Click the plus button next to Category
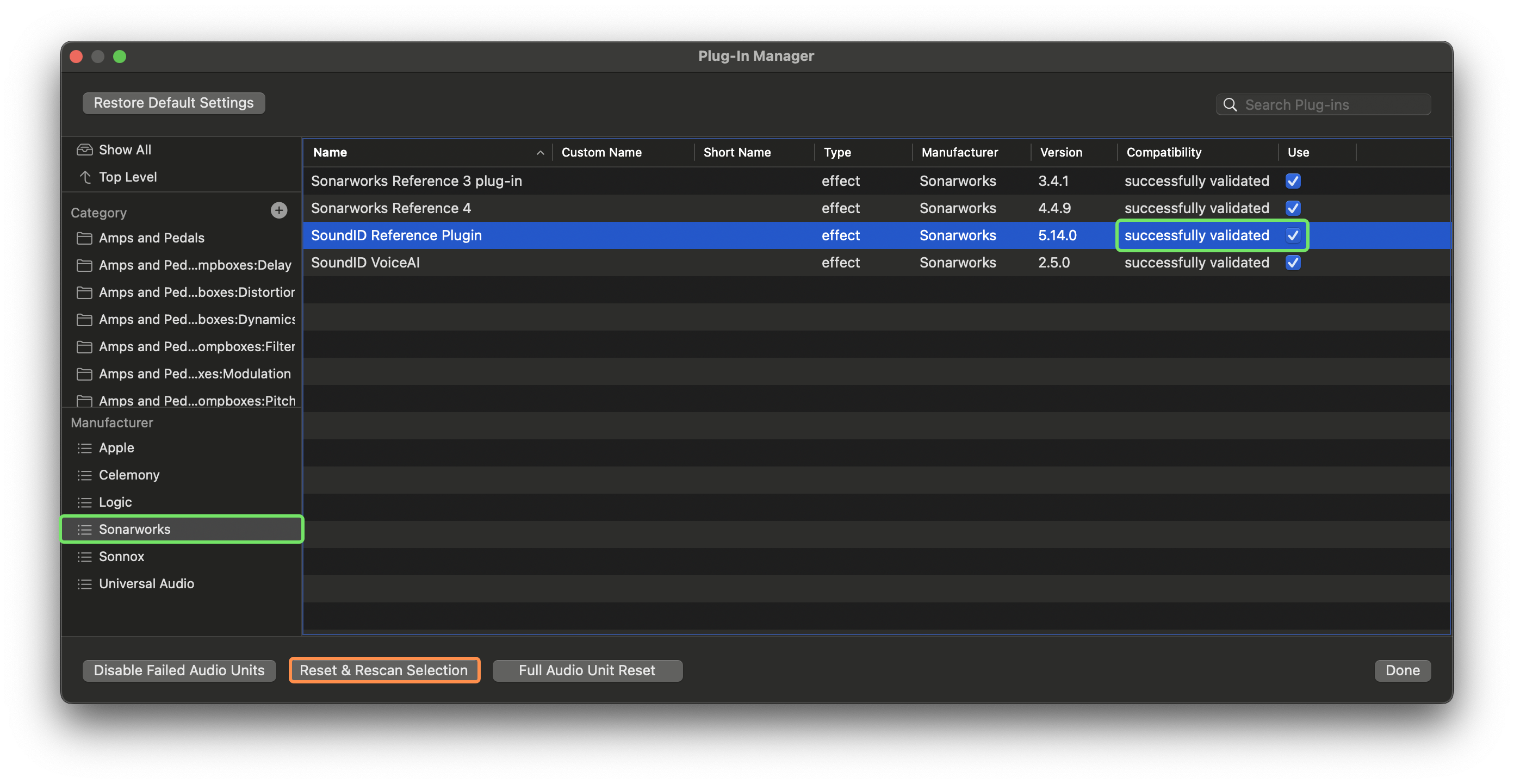1514x784 pixels. [x=278, y=210]
